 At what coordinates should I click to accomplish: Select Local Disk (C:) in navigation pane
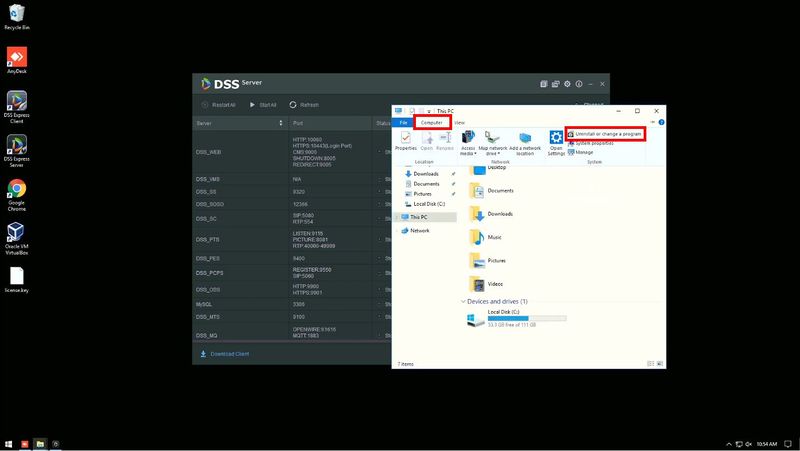(x=429, y=204)
